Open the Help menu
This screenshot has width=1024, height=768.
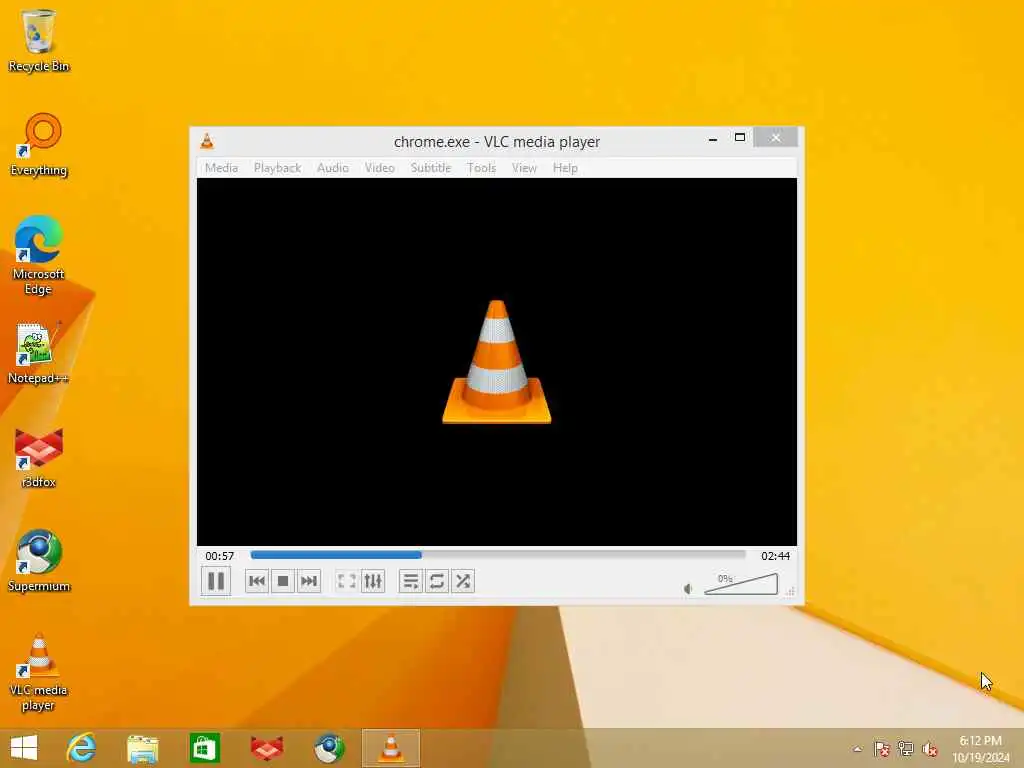click(565, 168)
